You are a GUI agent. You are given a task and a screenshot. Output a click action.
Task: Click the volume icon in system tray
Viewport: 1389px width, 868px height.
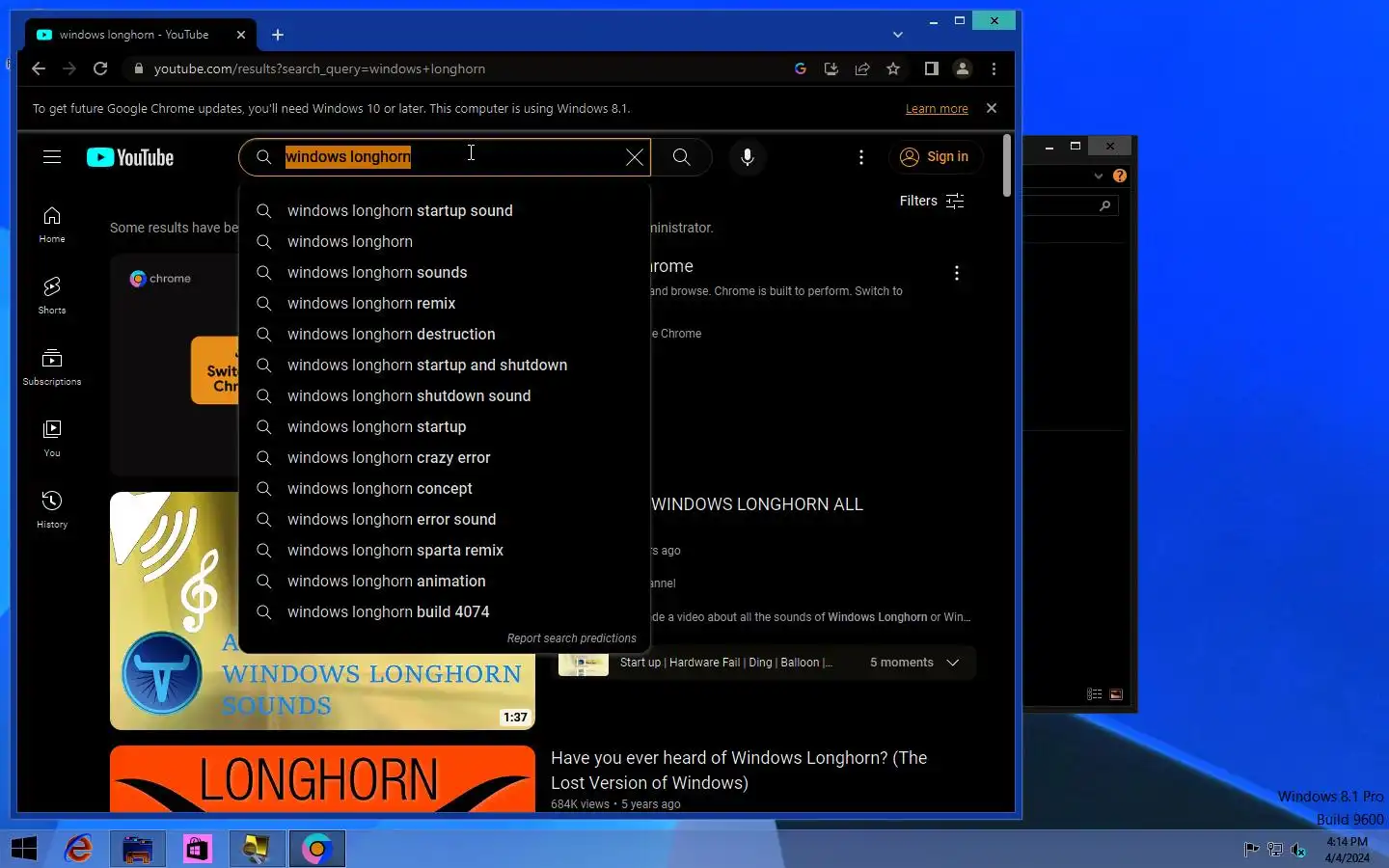(1298, 850)
